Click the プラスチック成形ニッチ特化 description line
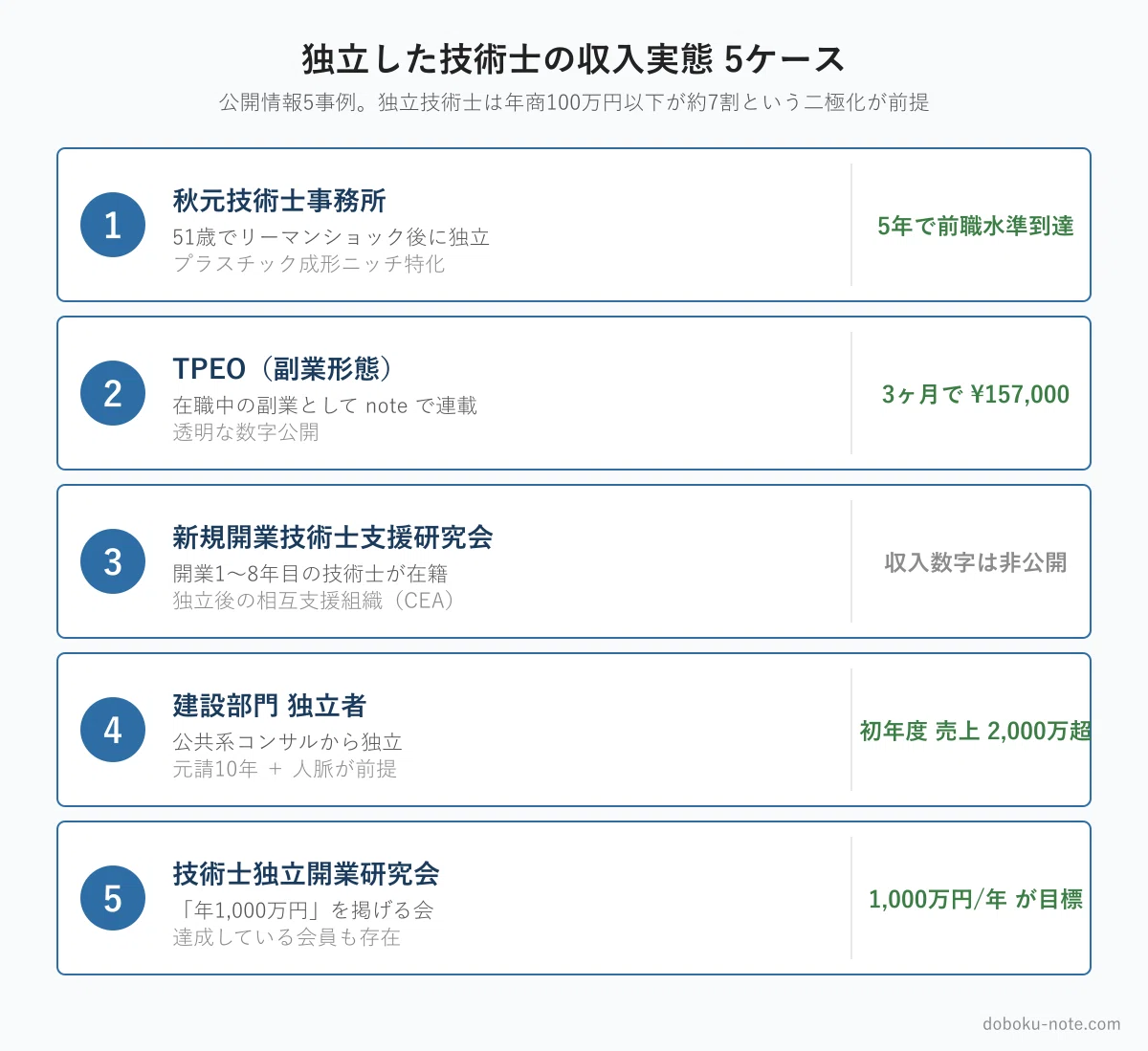 pos(309,264)
